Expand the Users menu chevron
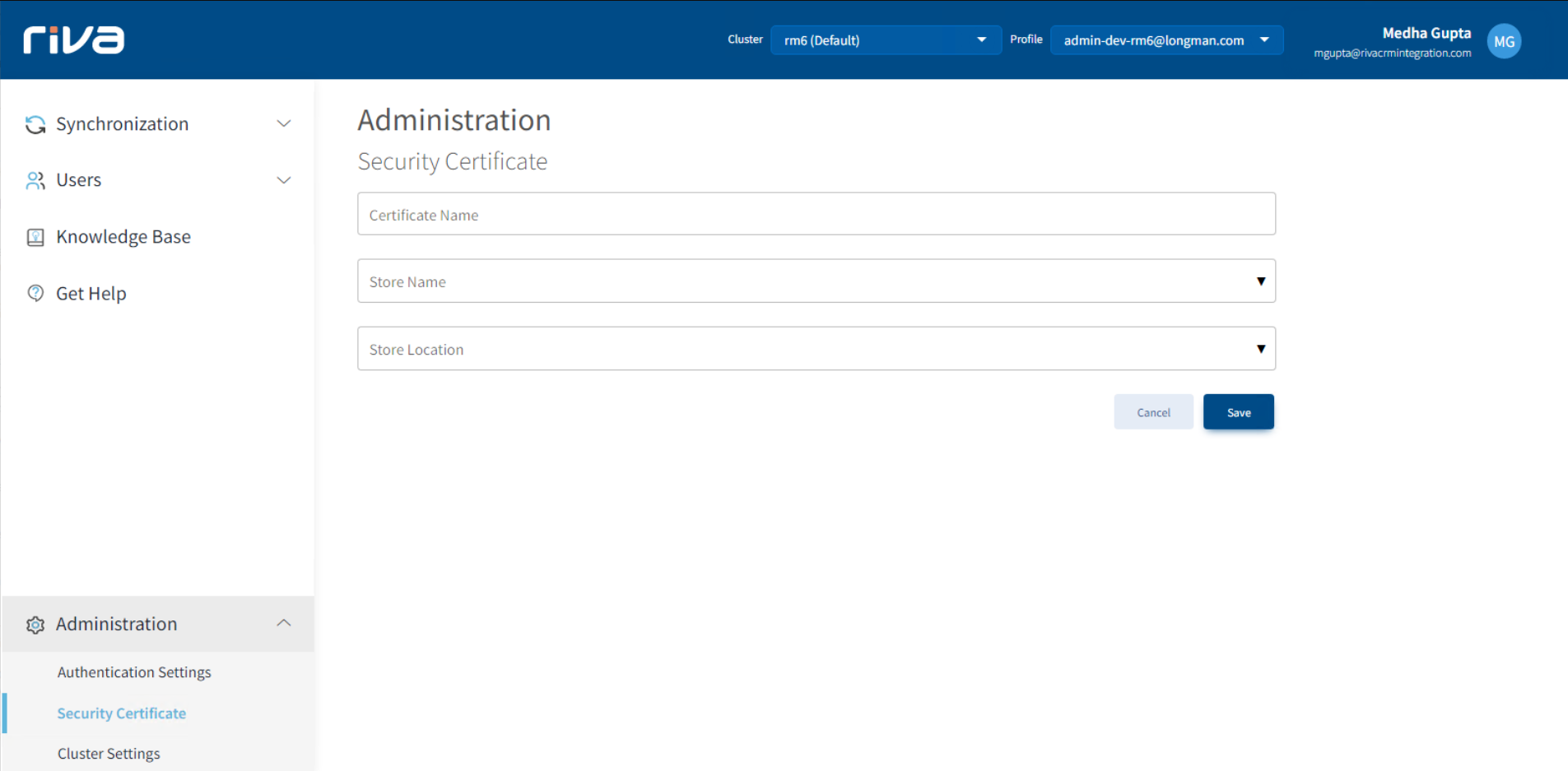This screenshot has height=771, width=1568. (284, 180)
